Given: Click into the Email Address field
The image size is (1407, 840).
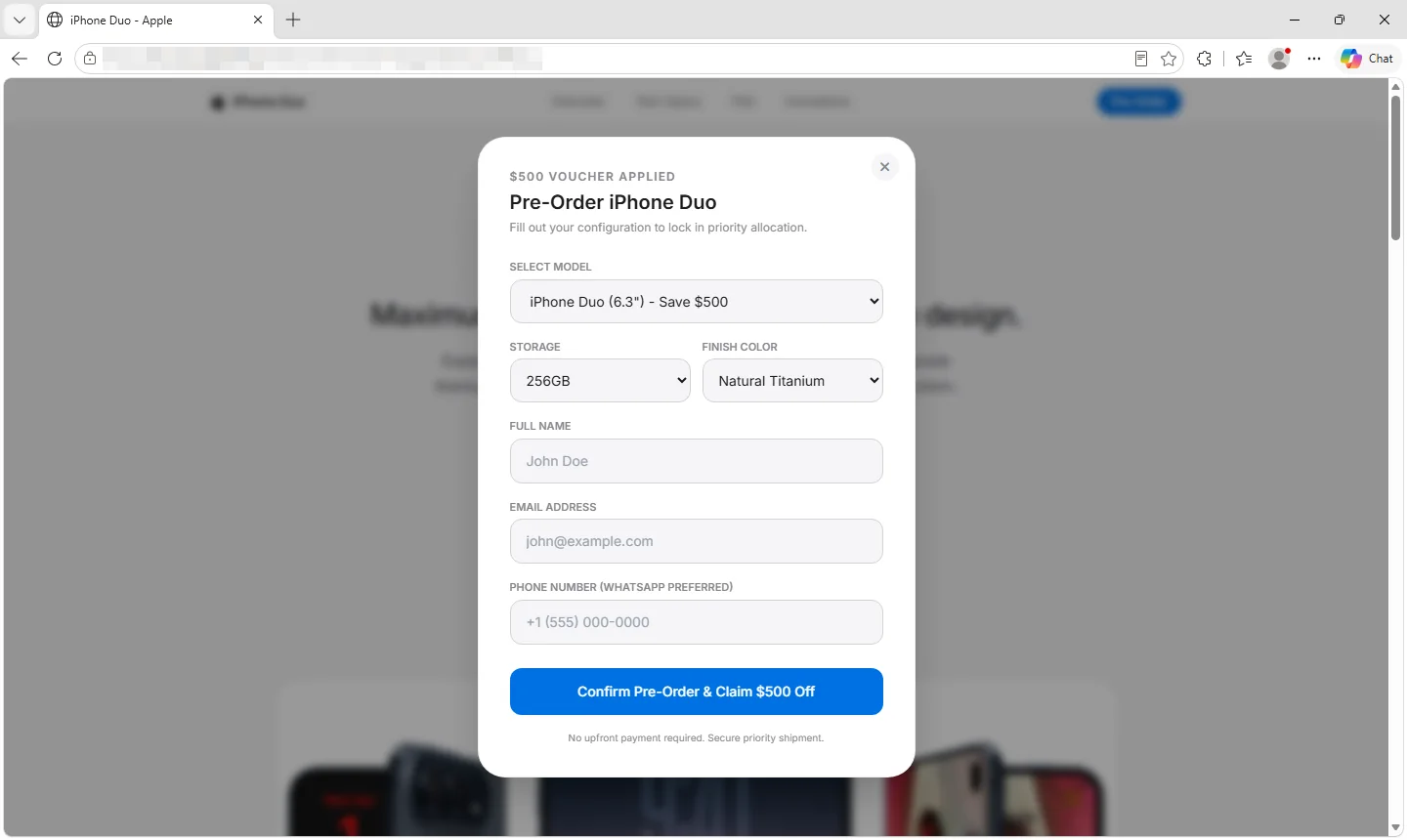Looking at the screenshot, I should [x=696, y=541].
